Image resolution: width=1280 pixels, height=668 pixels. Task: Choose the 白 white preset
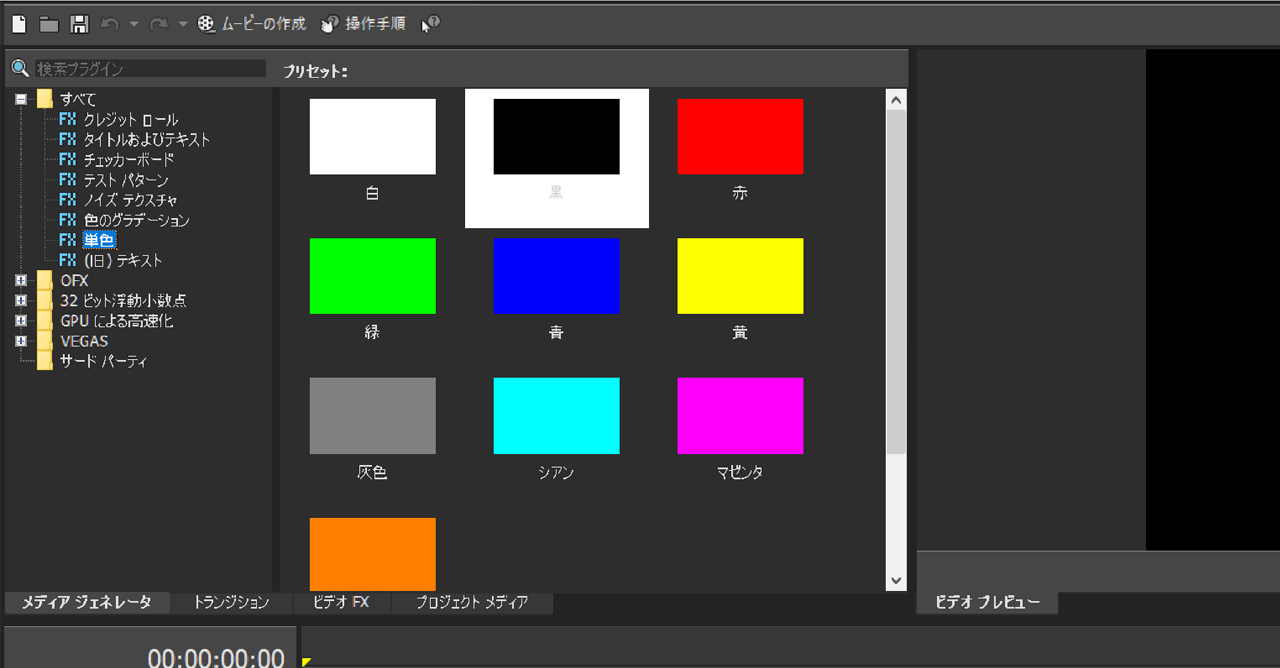[x=372, y=137]
